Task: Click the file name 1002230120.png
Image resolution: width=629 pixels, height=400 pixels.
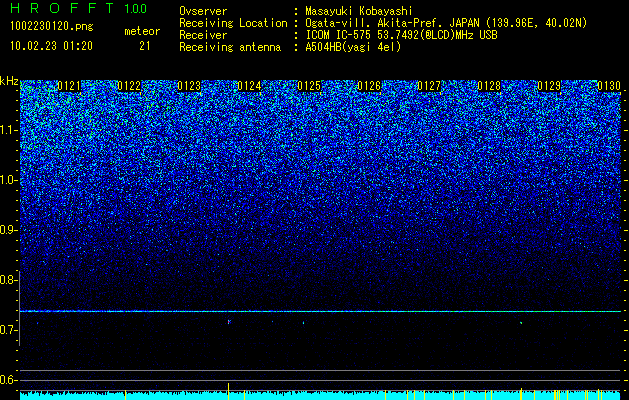Action: pyautogui.click(x=52, y=27)
